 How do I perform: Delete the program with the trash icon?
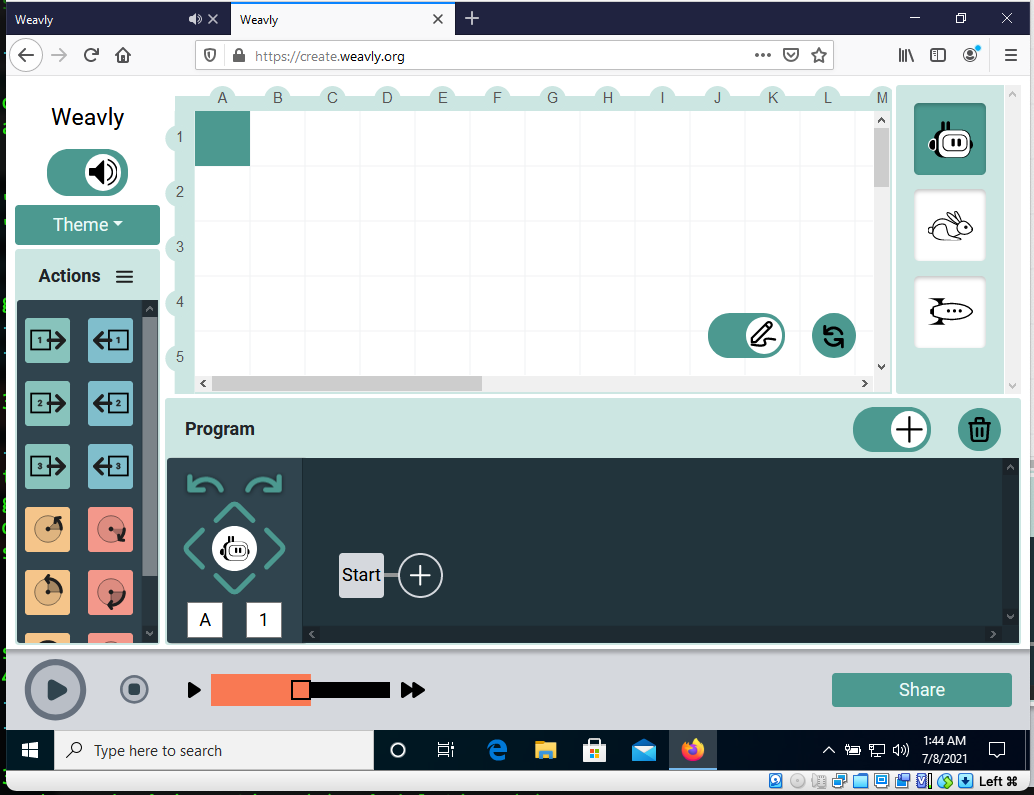pos(979,430)
